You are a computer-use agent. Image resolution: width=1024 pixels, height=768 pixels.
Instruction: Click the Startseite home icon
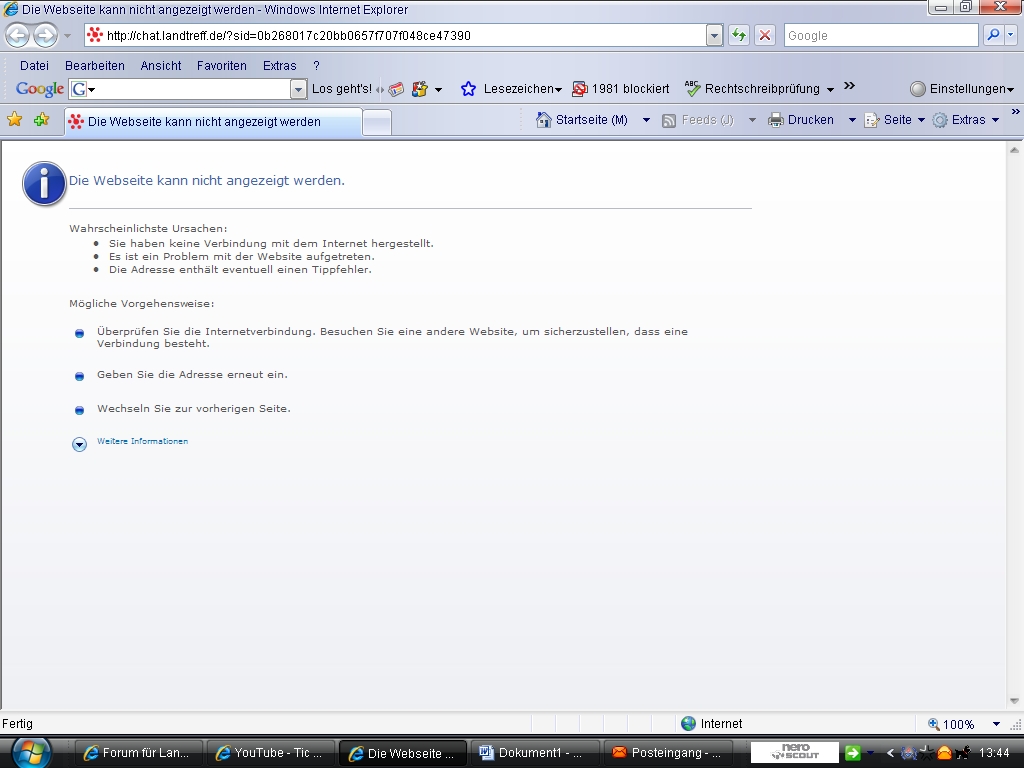point(544,120)
